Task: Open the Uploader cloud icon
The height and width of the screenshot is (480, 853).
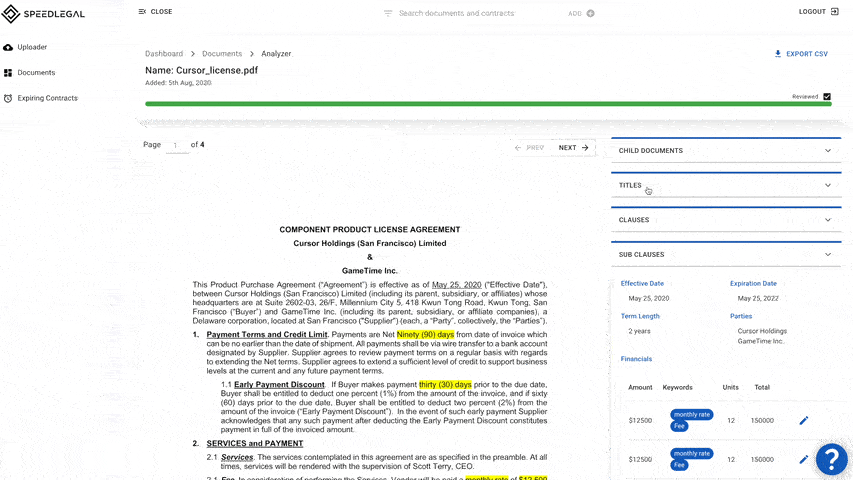Action: [8, 47]
